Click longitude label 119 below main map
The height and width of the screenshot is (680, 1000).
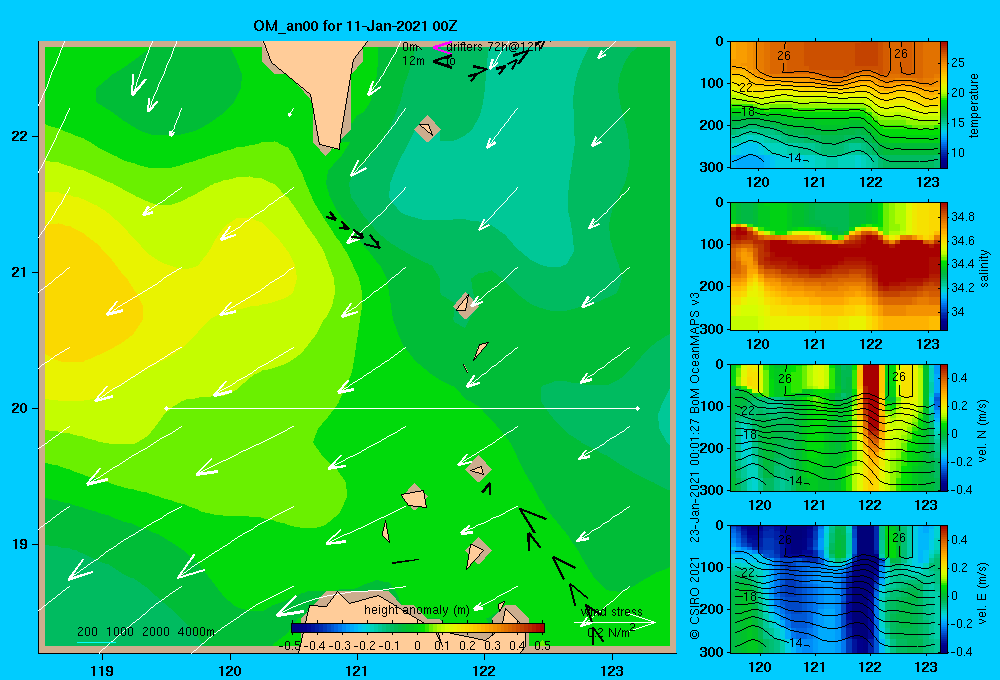point(103,670)
